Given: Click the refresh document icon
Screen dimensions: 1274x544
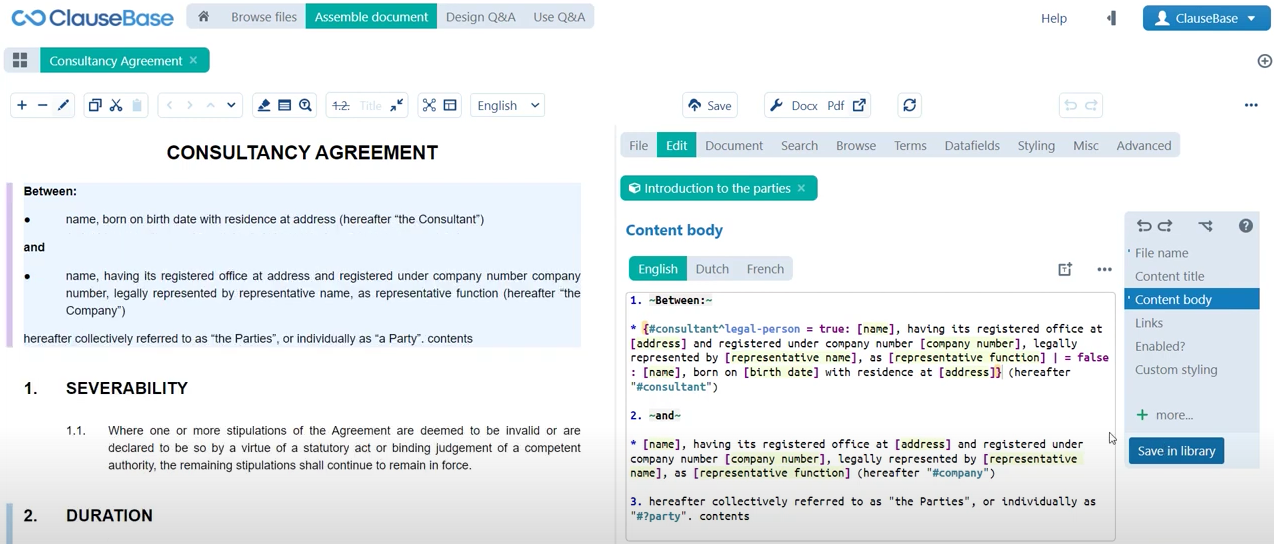Looking at the screenshot, I should (x=909, y=105).
